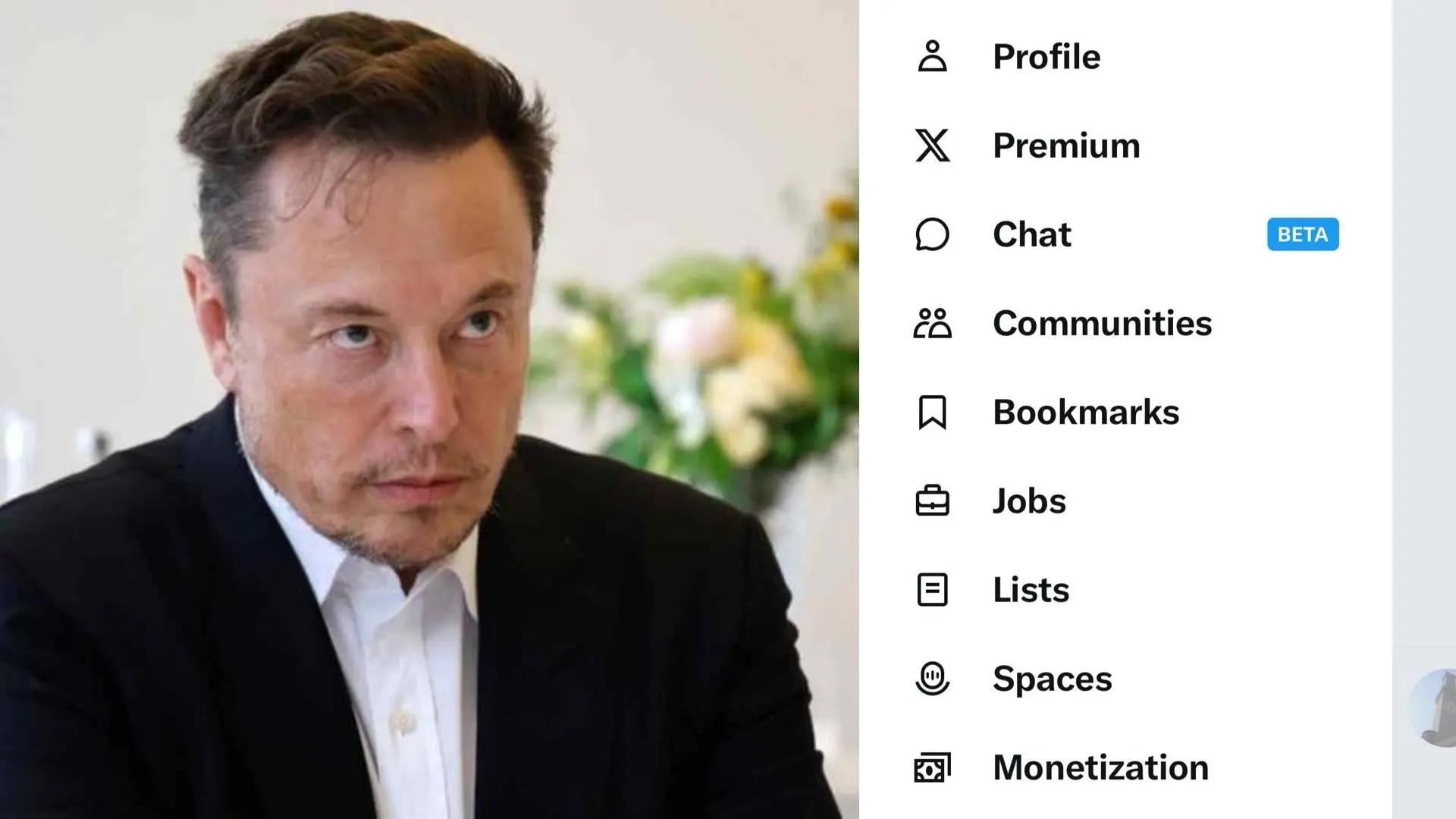The height and width of the screenshot is (819, 1456).
Task: Open the Profile menu item
Action: pyautogui.click(x=1046, y=56)
